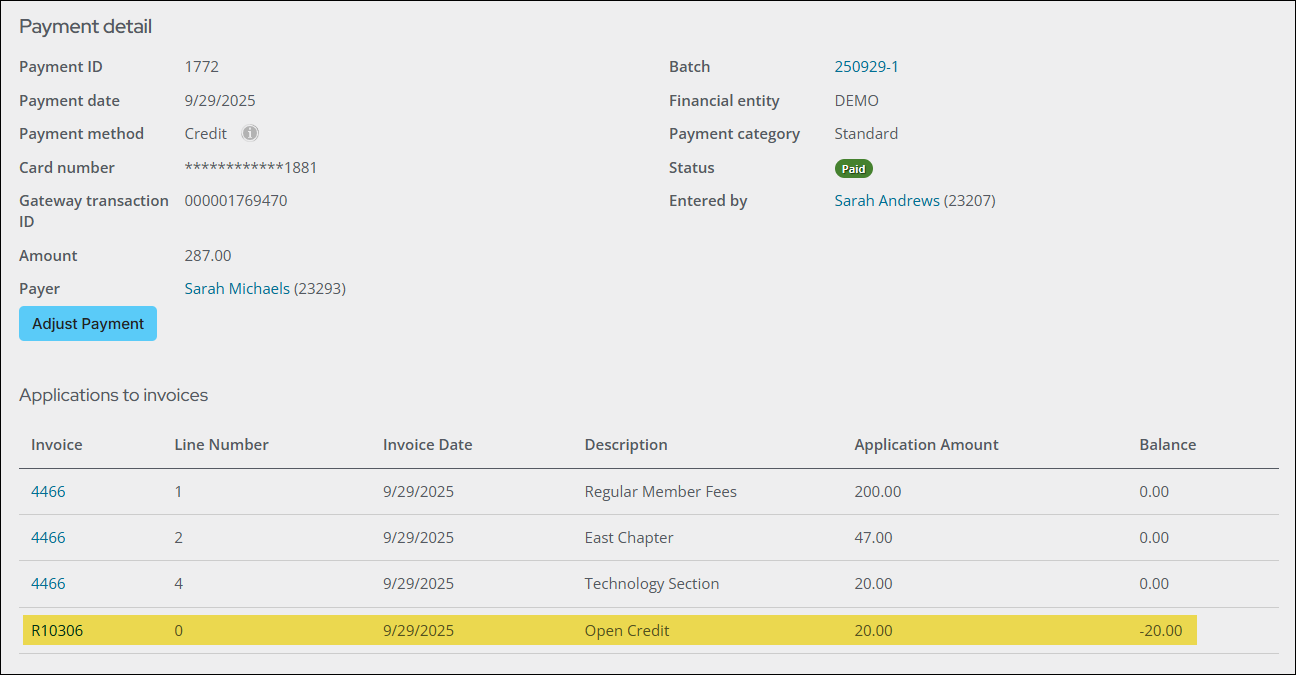1296x675 pixels.
Task: Click the Description column header
Action: click(x=626, y=445)
